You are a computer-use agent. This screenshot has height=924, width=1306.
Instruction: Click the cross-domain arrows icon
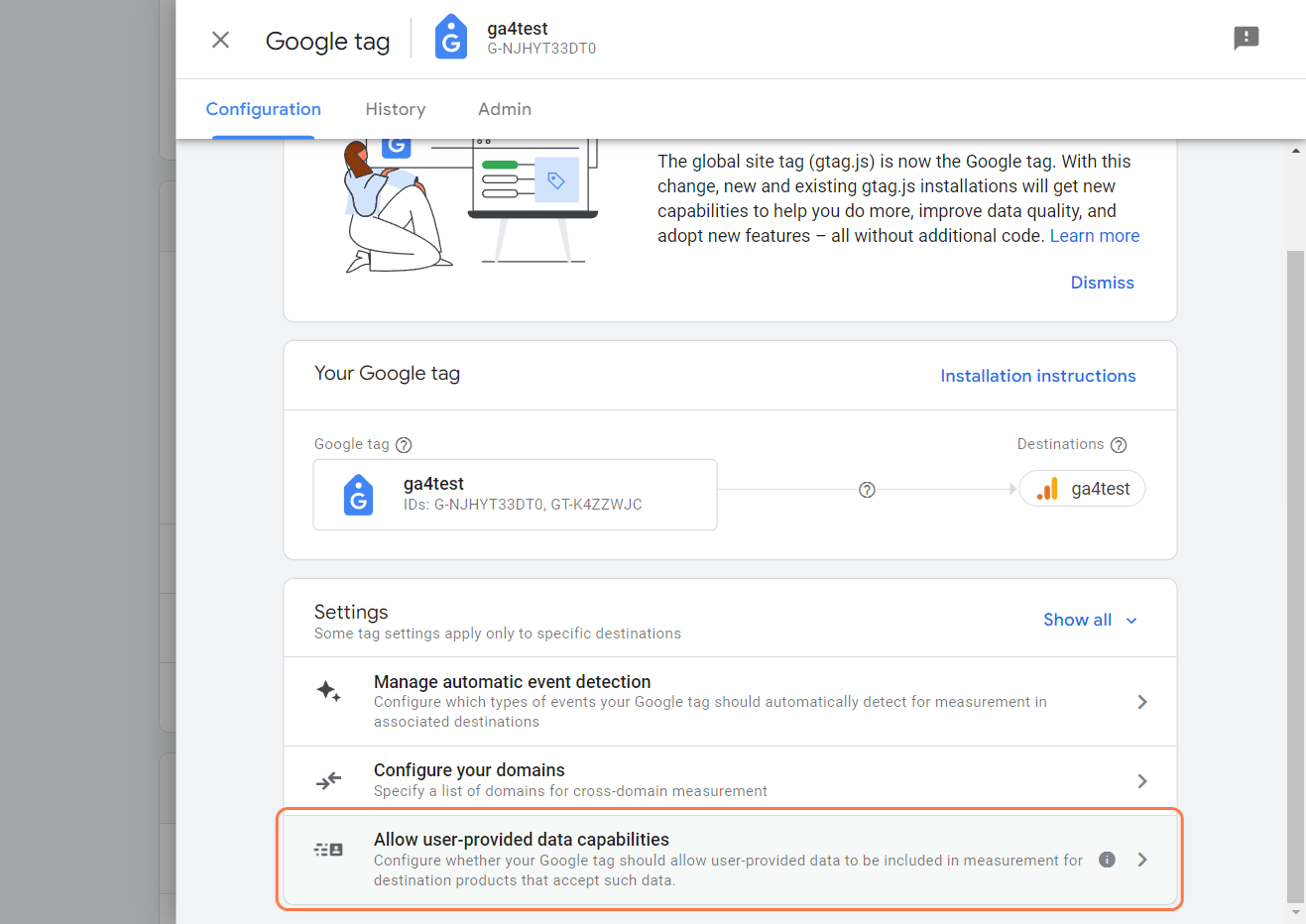[x=328, y=780]
